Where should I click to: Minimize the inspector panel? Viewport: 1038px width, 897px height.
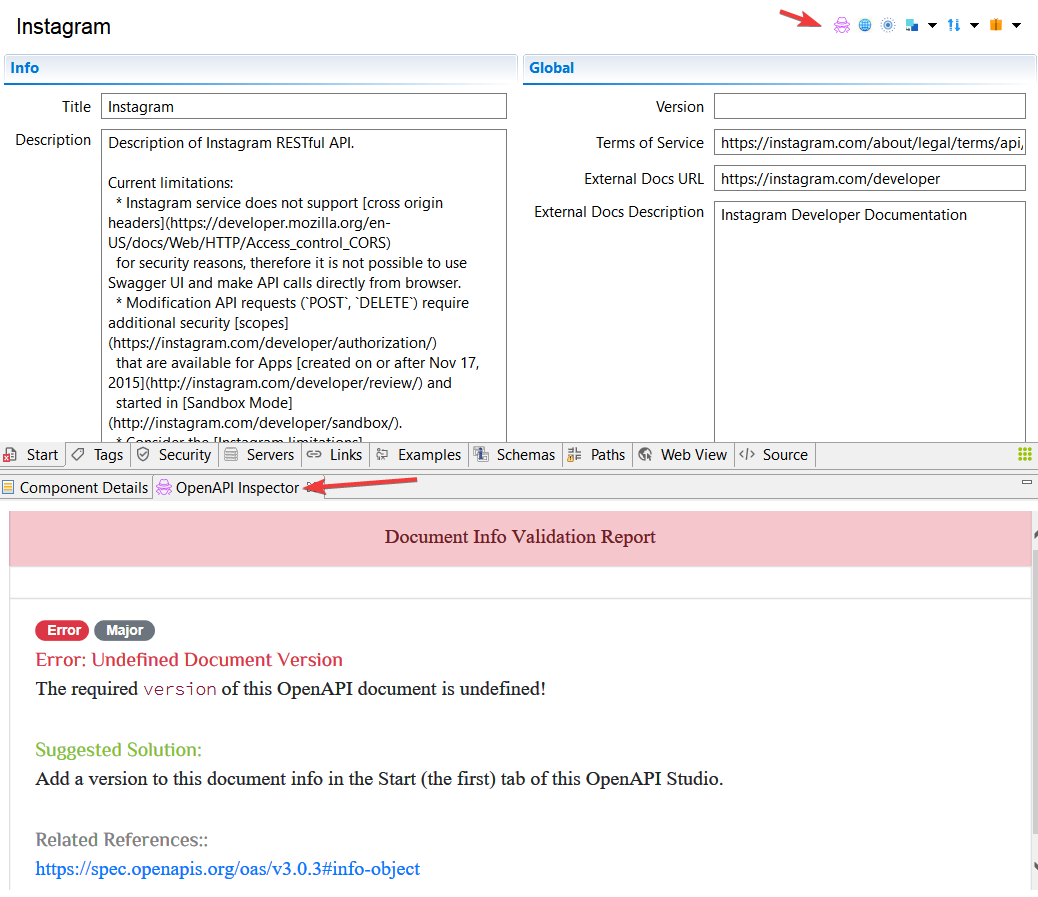coord(1026,483)
